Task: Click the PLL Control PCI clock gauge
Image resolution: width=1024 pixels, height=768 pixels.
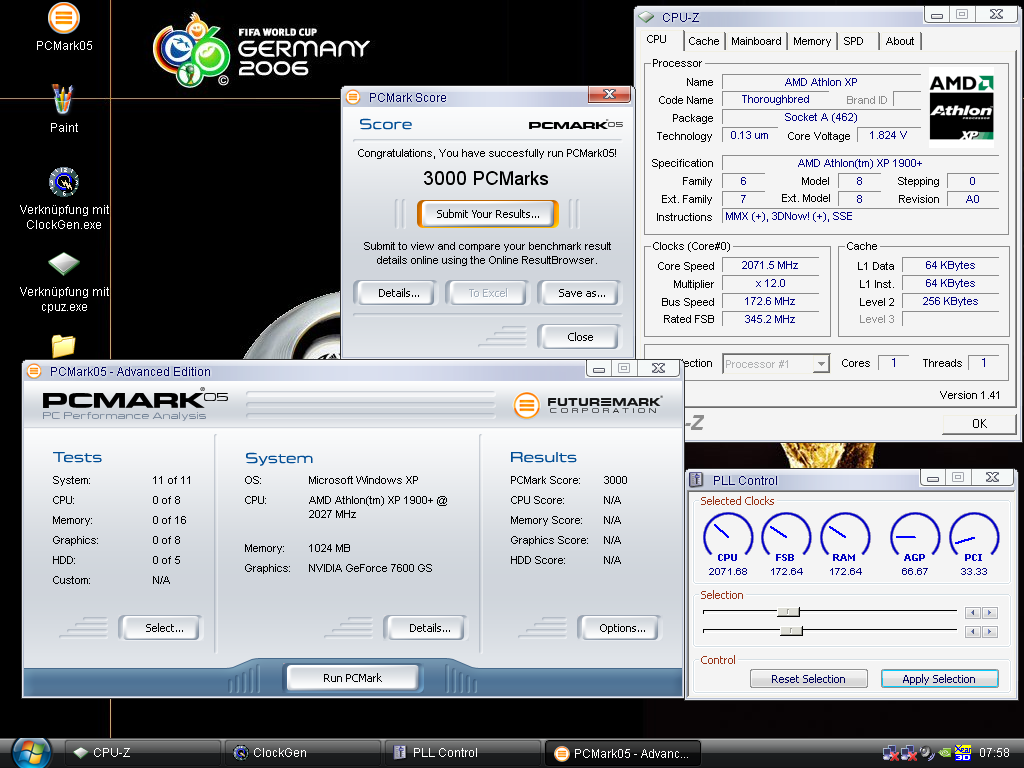Action: [974, 537]
